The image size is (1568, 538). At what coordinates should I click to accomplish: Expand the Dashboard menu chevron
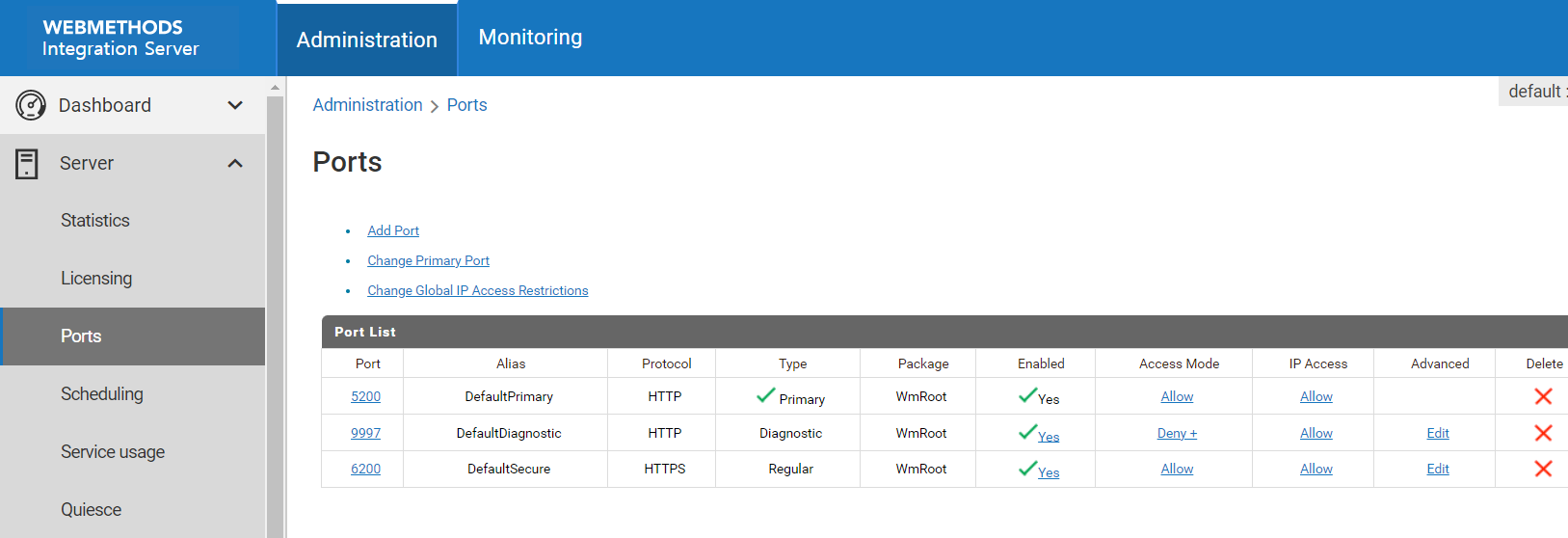[235, 105]
